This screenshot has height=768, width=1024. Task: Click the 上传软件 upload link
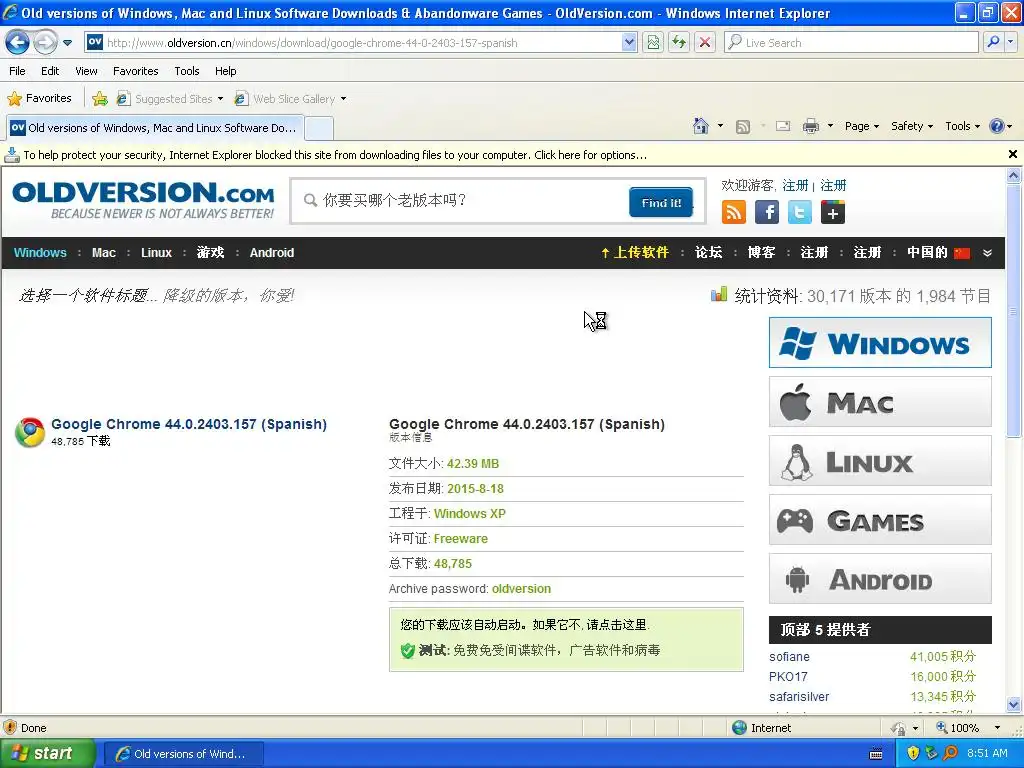click(x=635, y=253)
